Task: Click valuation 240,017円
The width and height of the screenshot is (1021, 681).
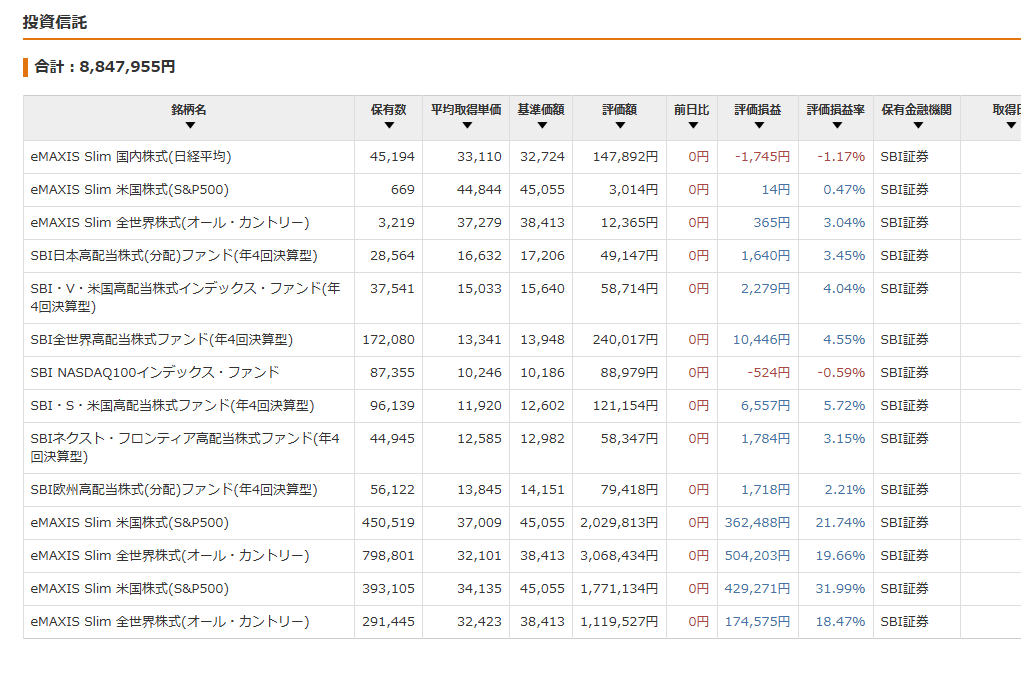Action: tap(625, 340)
